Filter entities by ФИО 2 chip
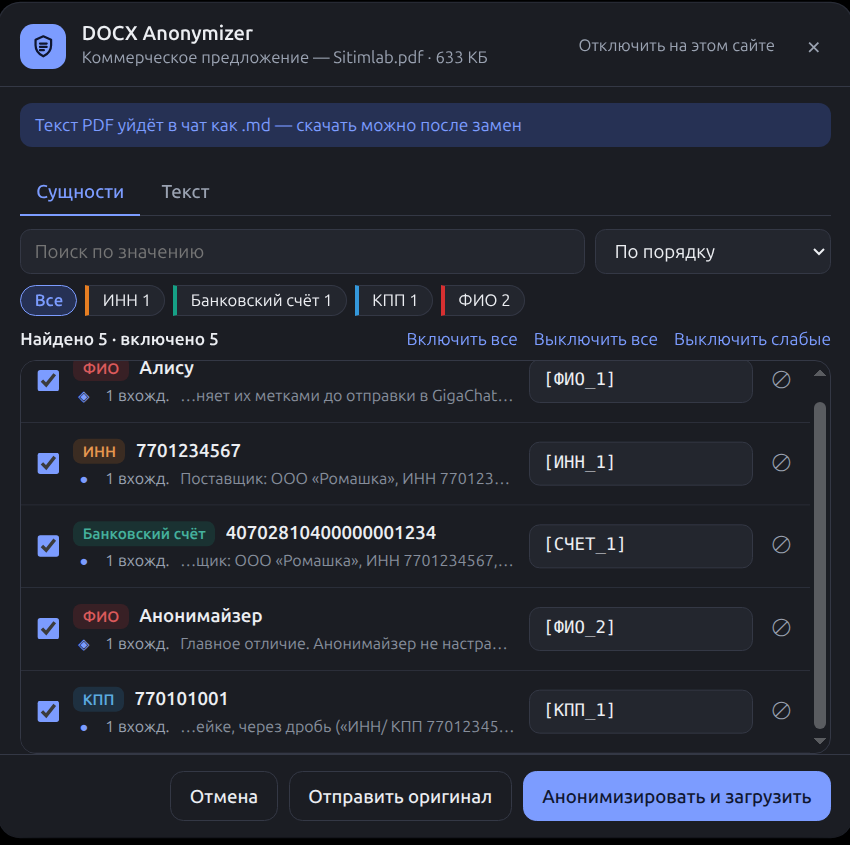The image size is (850, 845). 483,300
